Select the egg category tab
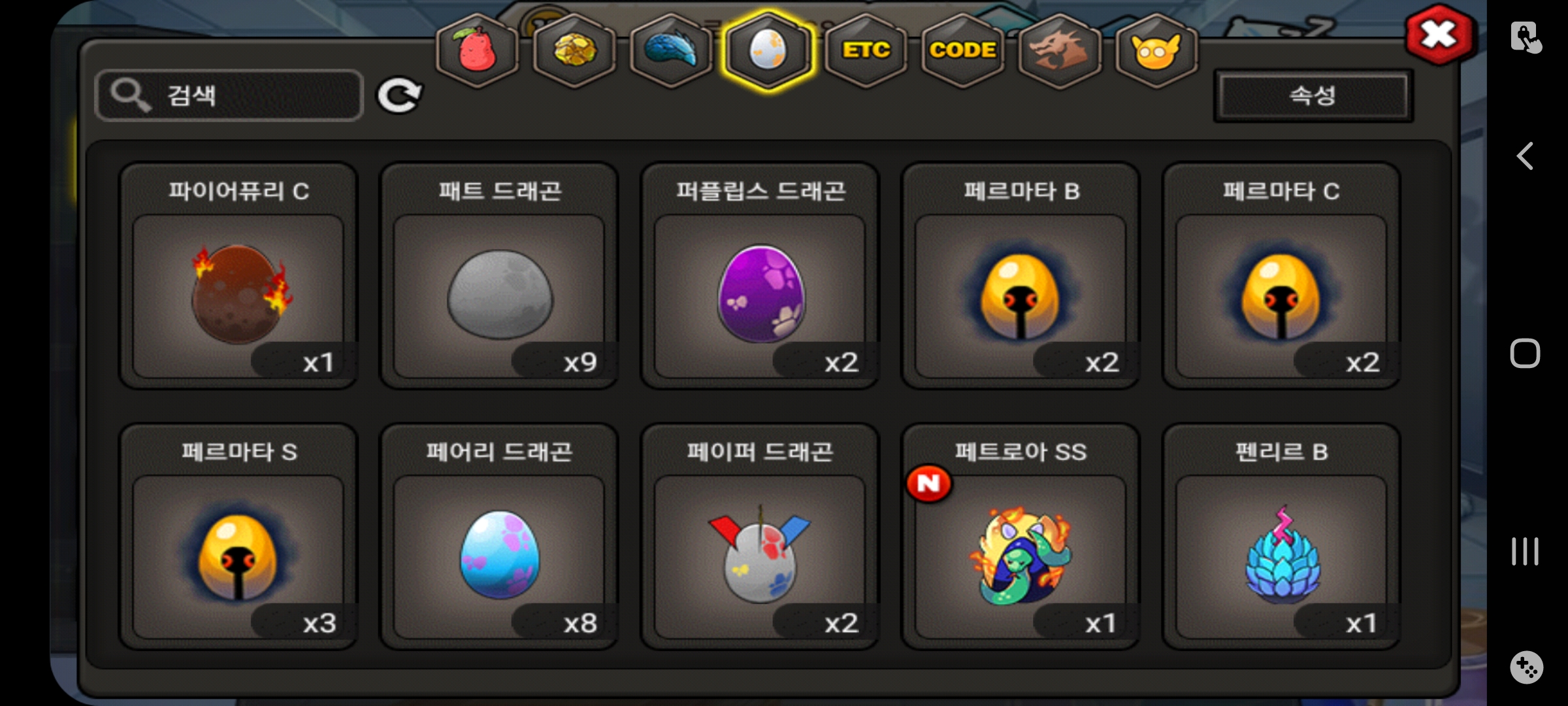 pos(768,50)
